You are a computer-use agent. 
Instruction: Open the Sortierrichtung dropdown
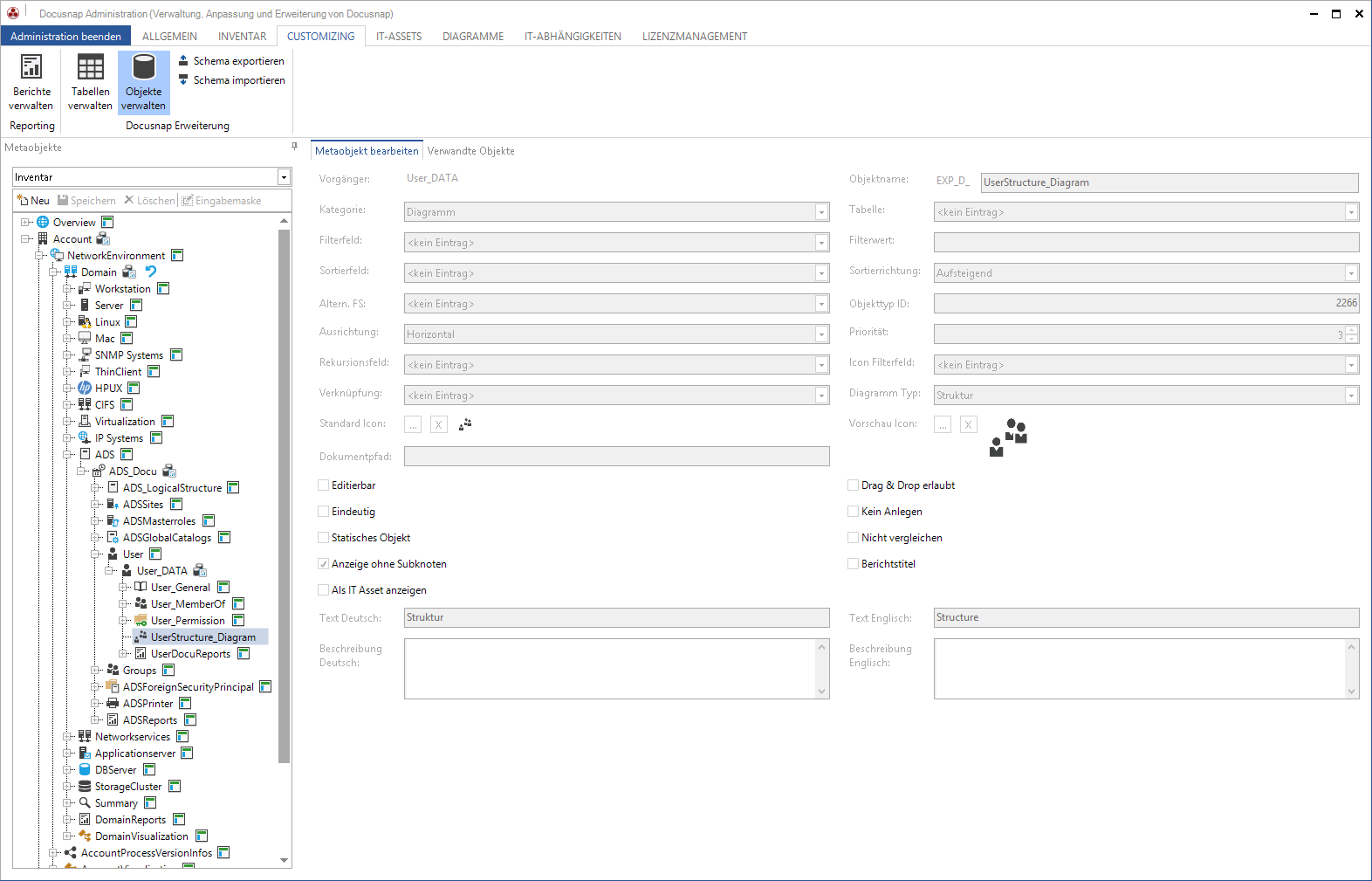(1351, 273)
